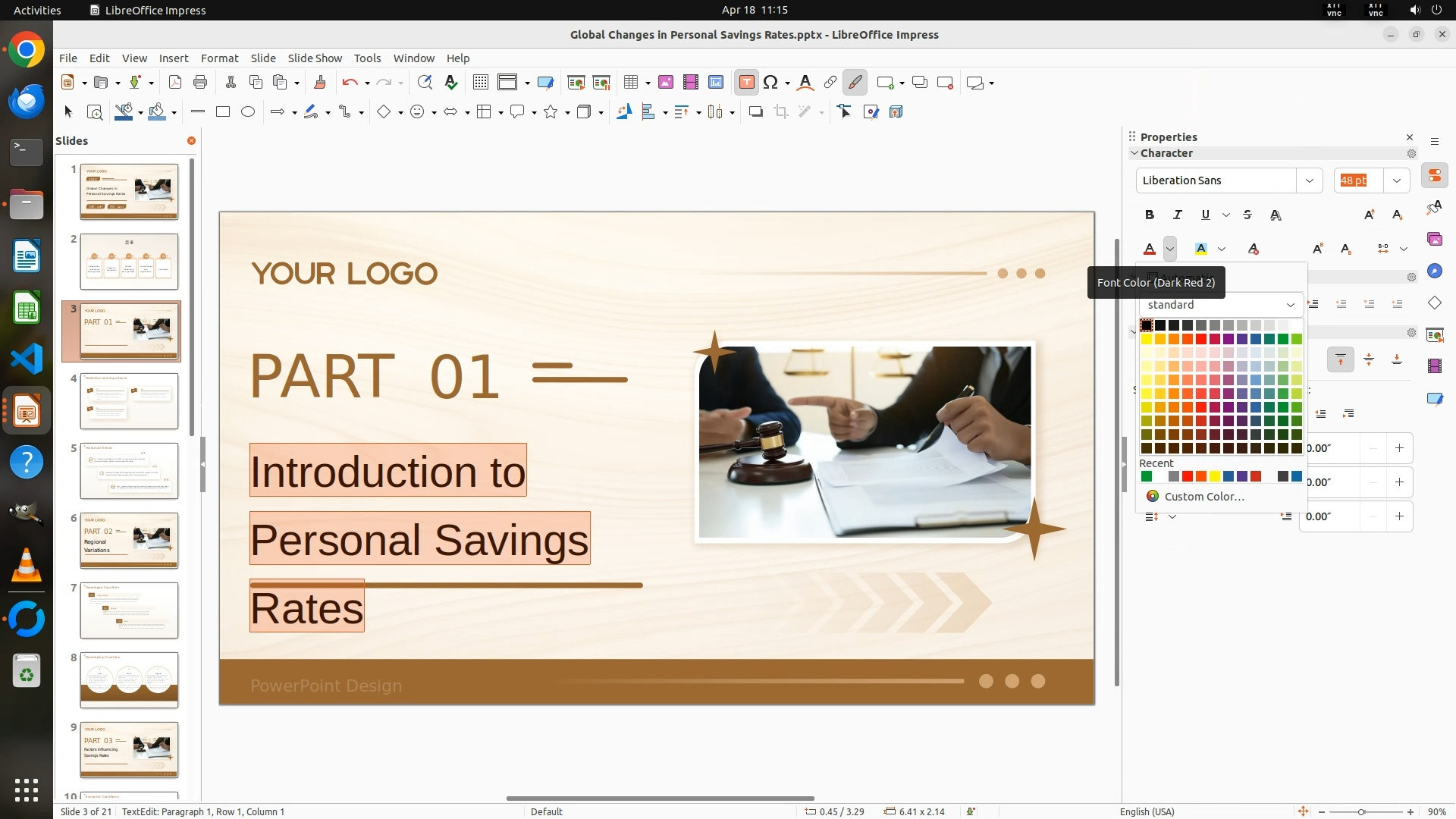Click Increase Font Size icon
The height and width of the screenshot is (819, 1456).
pos(1369,215)
